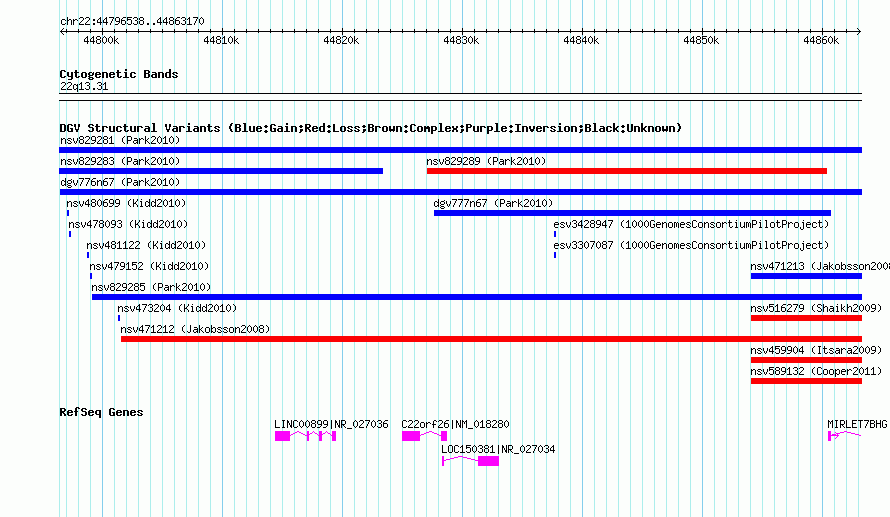Click the nsv480699 (Kidd2010) label
The height and width of the screenshot is (517, 890).
coord(126,203)
